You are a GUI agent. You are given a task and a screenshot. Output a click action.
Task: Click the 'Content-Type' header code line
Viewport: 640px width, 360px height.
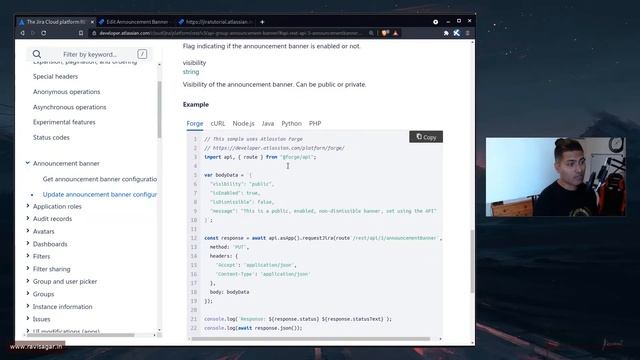pyautogui.click(x=262, y=274)
